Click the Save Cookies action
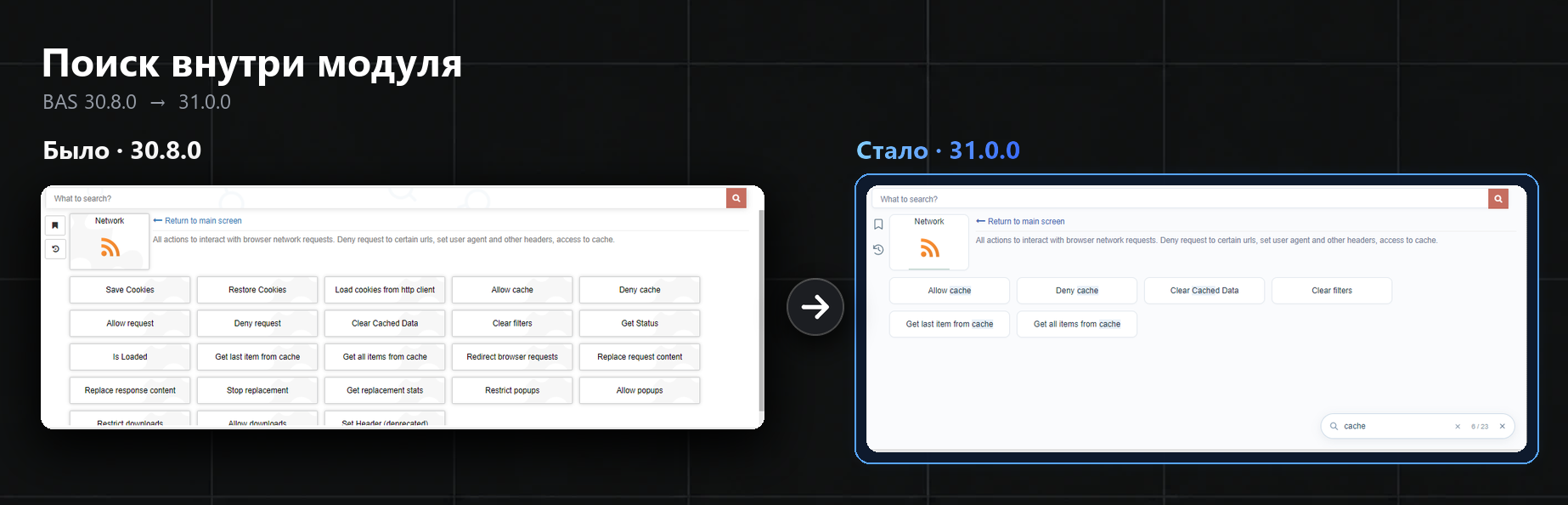 (x=130, y=290)
